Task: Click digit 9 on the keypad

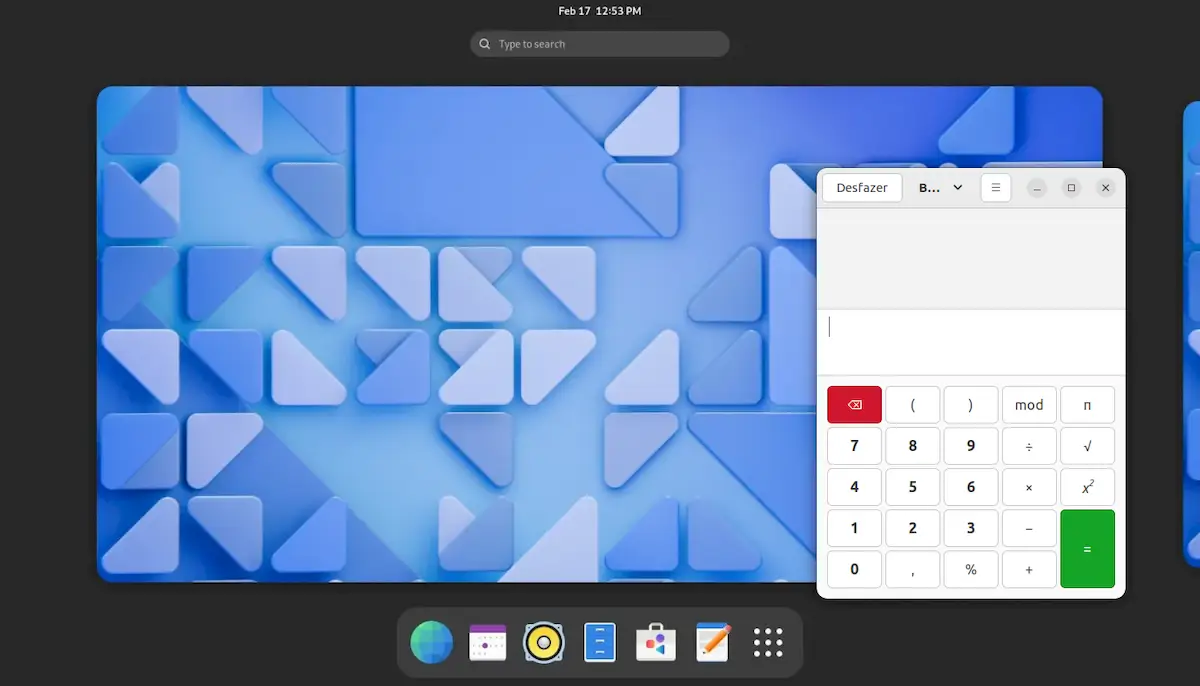Action: (970, 446)
